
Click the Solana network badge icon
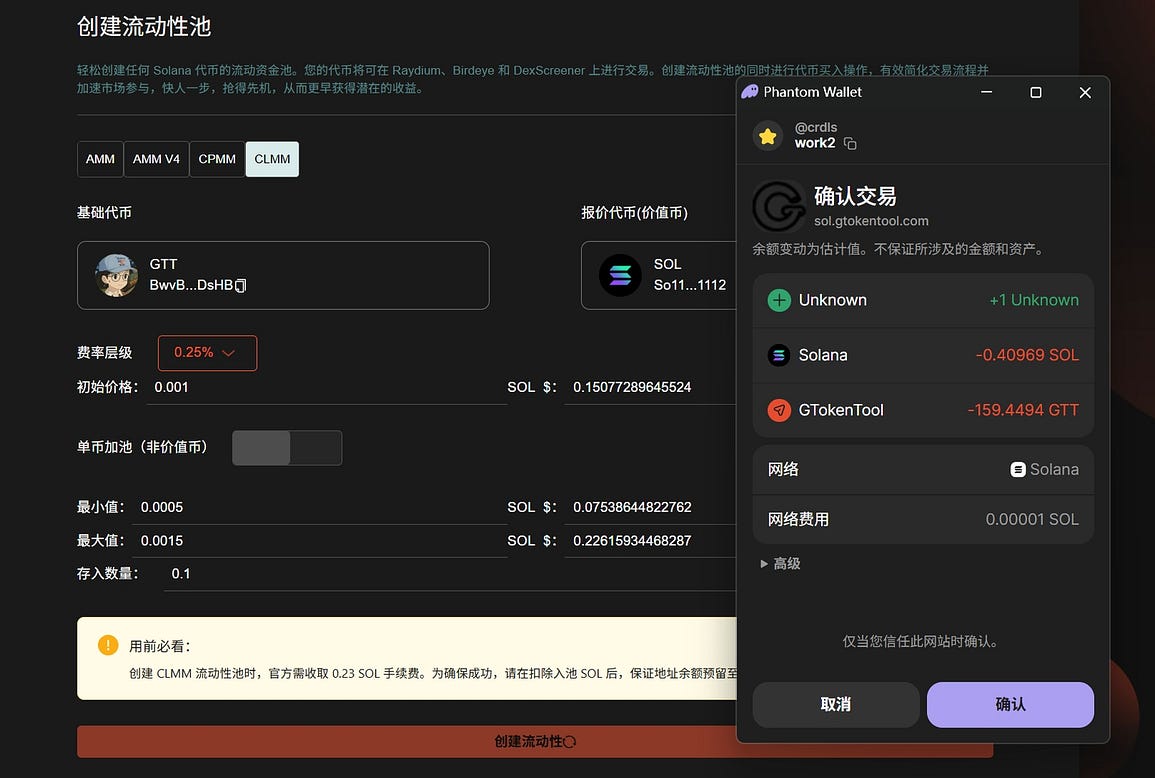(x=1018, y=469)
